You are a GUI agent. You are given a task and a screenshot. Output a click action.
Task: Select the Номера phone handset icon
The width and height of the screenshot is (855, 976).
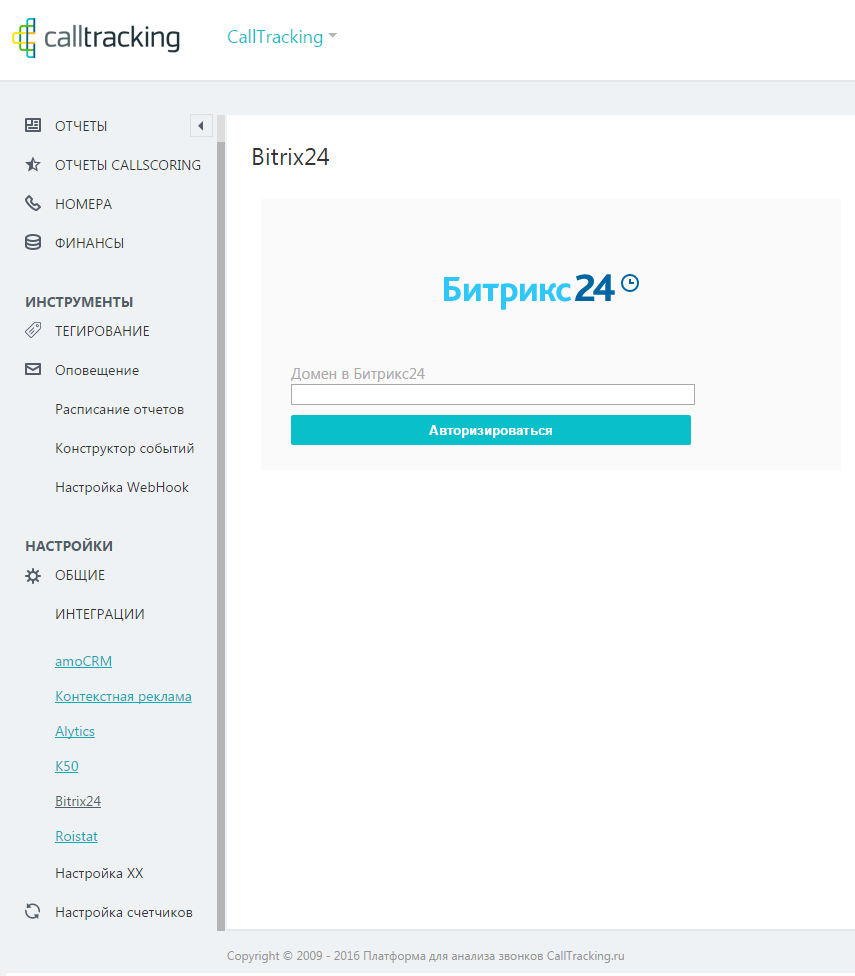pos(31,203)
